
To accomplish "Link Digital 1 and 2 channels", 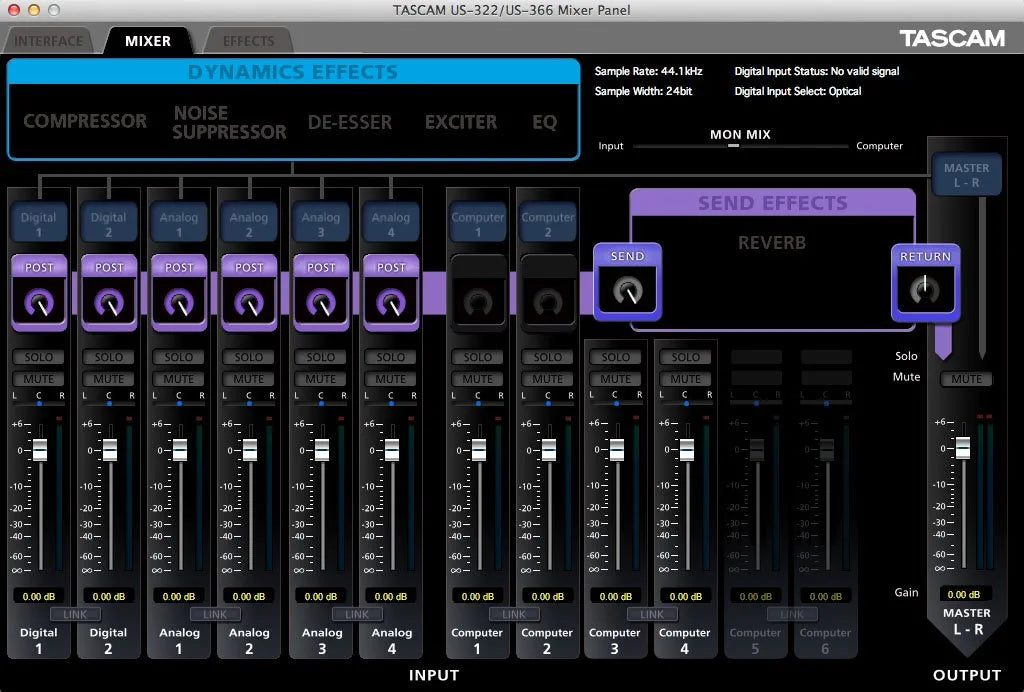I will 75,614.
